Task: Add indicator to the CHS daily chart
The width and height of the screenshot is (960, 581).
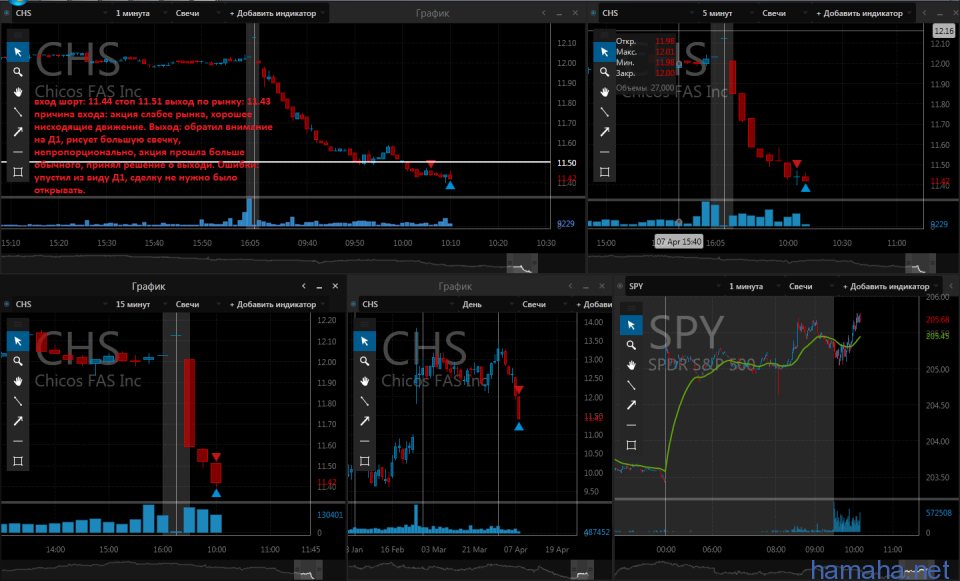Action: (593, 304)
